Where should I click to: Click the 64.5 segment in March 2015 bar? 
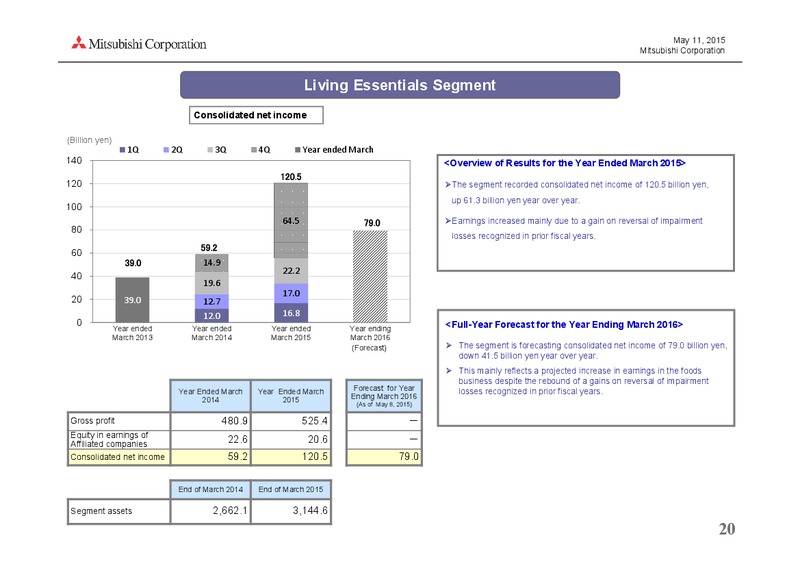click(x=291, y=220)
